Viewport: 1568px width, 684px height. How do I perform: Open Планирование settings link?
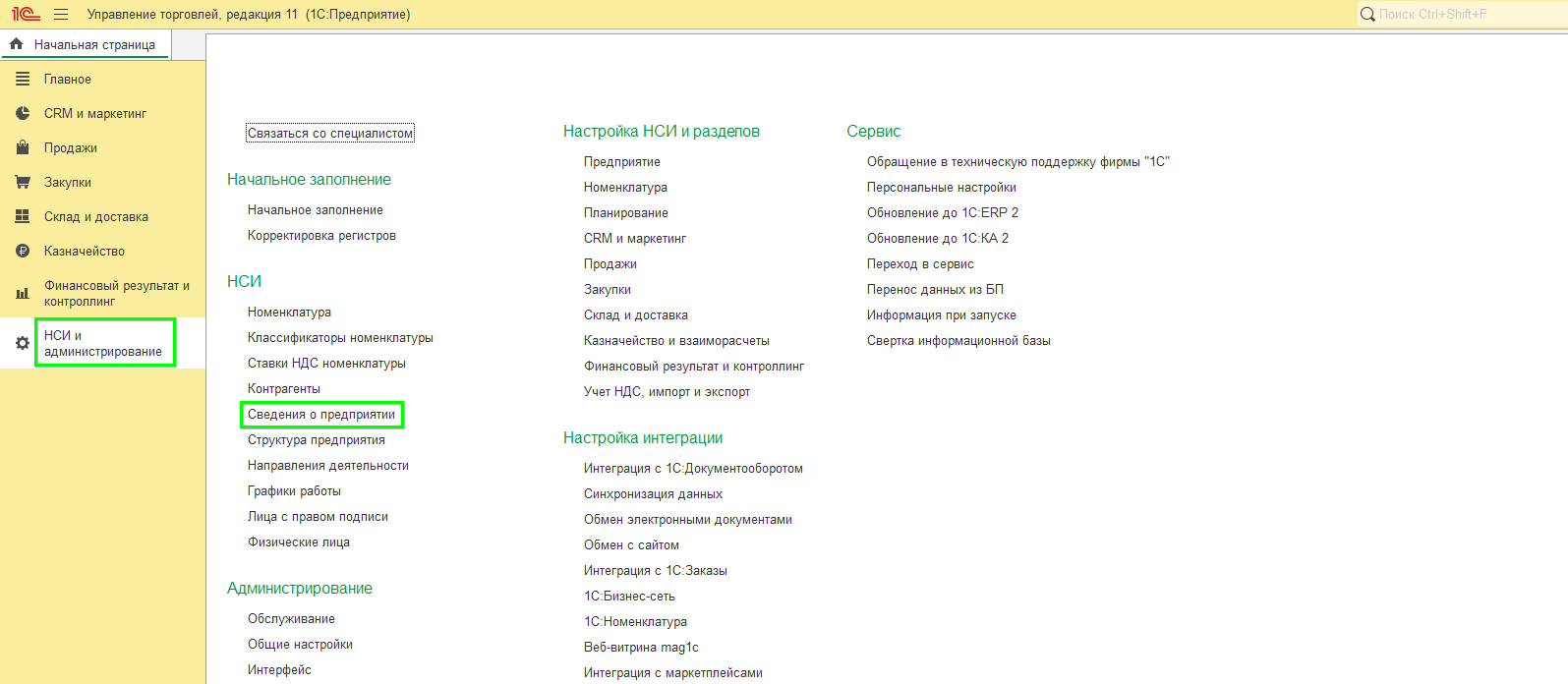click(x=626, y=212)
